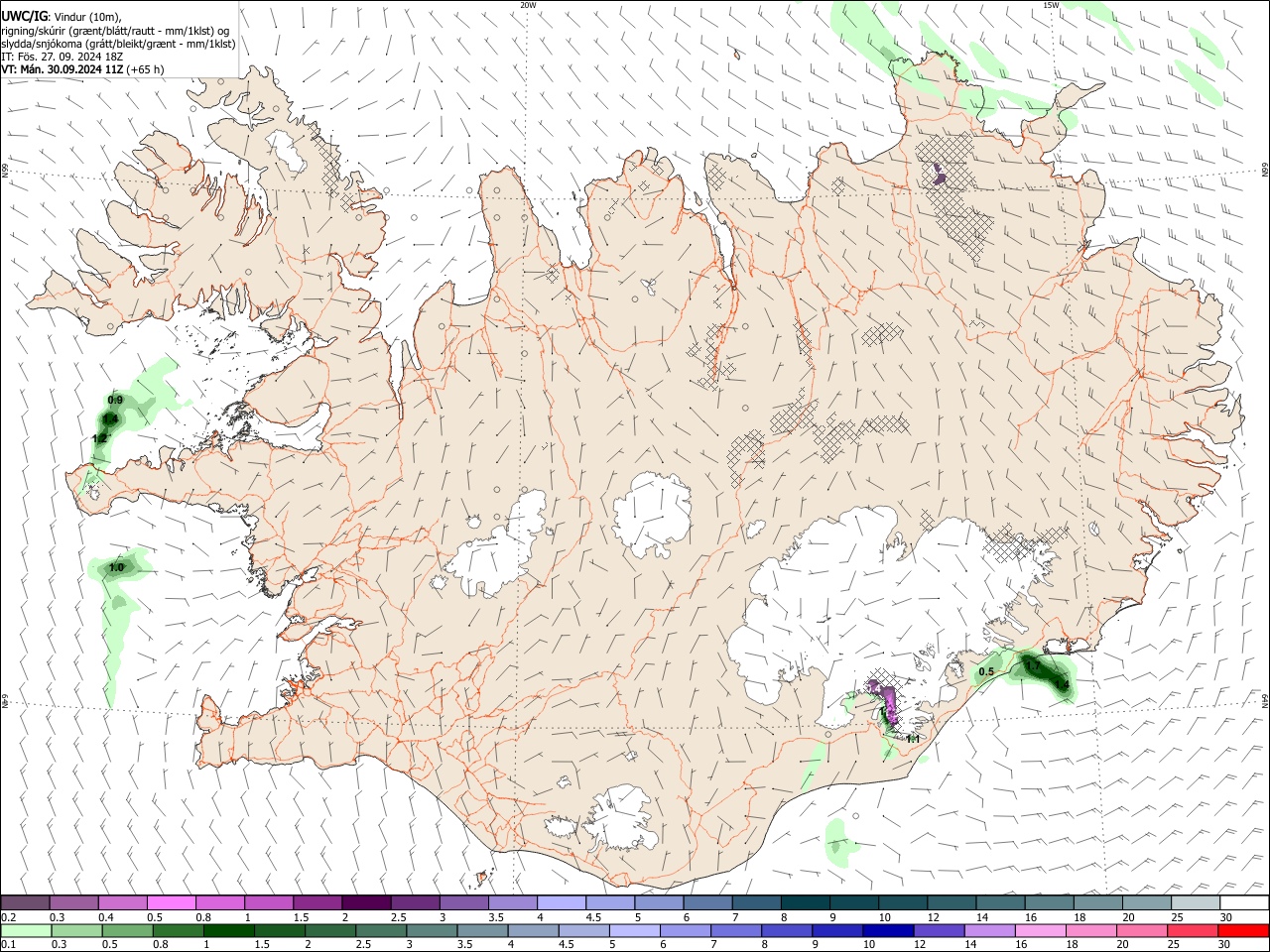Click the '30' label in the top legend row

pyautogui.click(x=1225, y=917)
